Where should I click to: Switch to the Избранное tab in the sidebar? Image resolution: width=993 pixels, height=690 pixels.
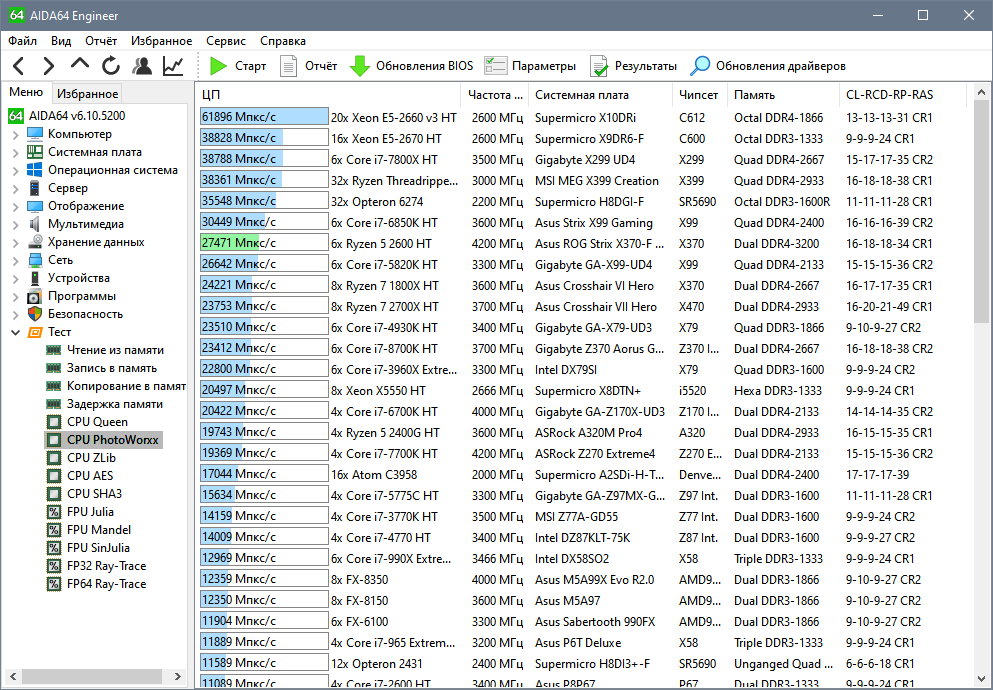click(x=87, y=94)
